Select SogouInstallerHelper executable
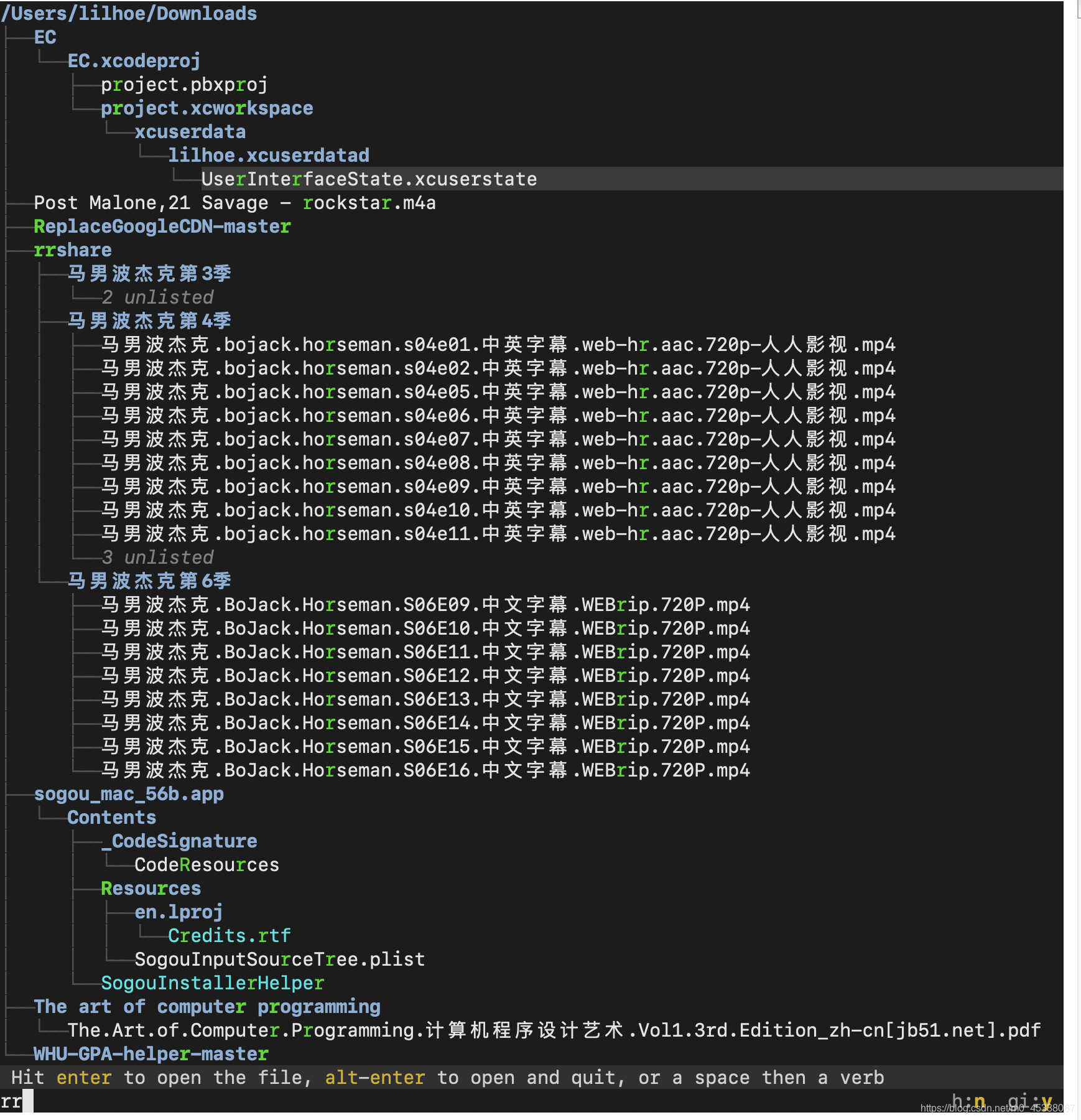Screen dimensions: 1081x1120 [x=212, y=983]
